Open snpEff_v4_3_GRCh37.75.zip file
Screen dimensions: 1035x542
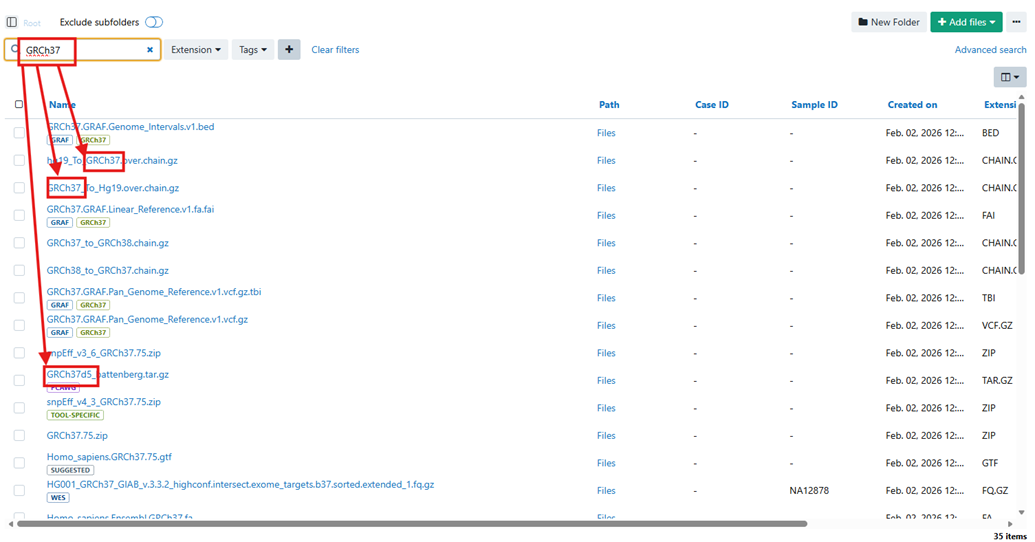pyautogui.click(x=104, y=401)
